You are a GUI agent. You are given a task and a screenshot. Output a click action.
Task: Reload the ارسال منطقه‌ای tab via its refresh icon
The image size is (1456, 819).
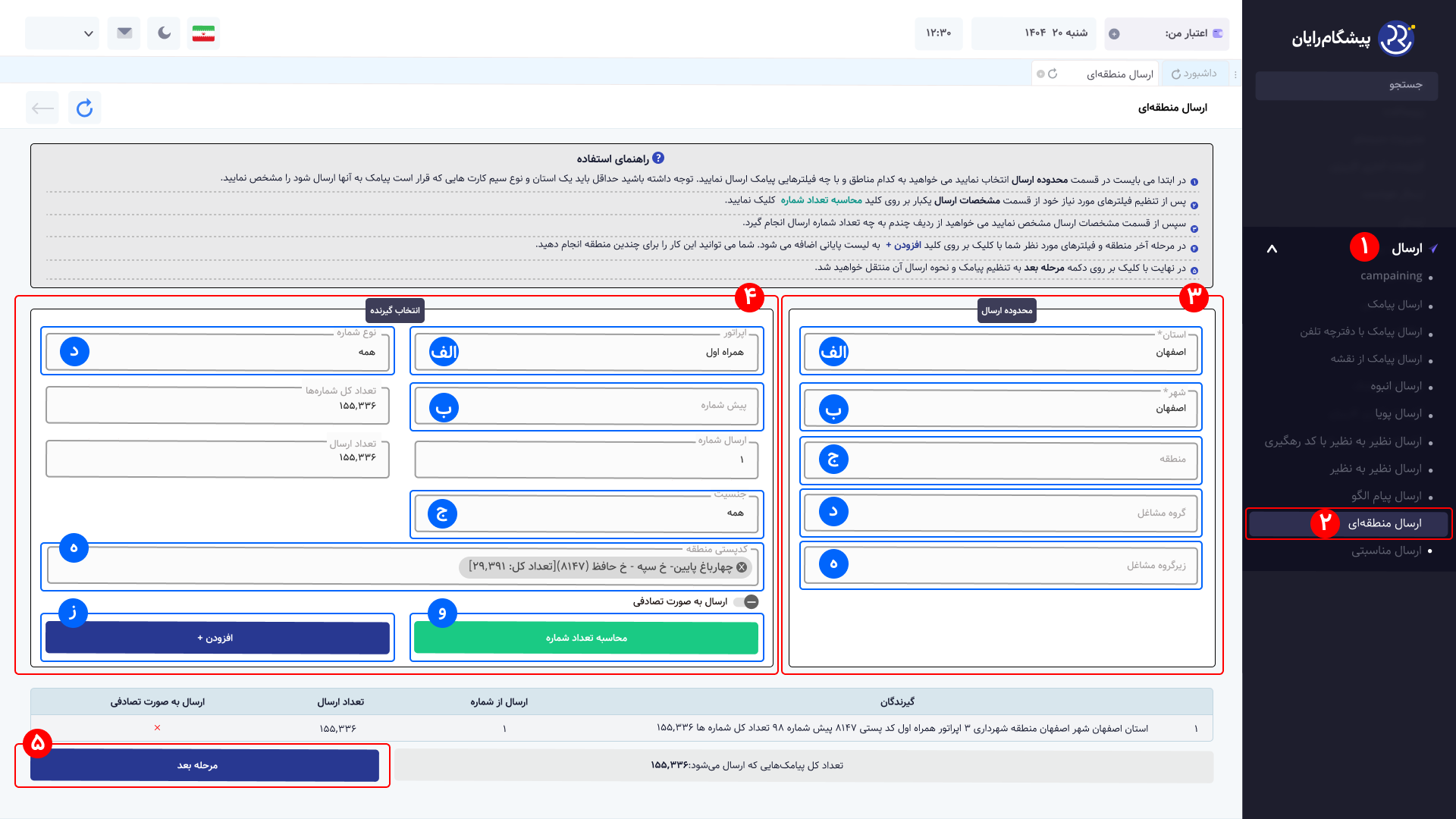pyautogui.click(x=1053, y=74)
